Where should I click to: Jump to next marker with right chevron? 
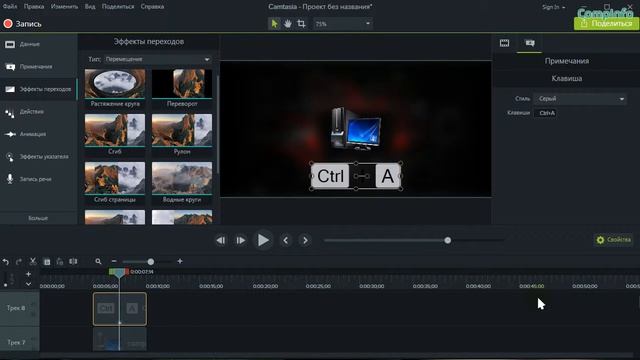point(305,240)
